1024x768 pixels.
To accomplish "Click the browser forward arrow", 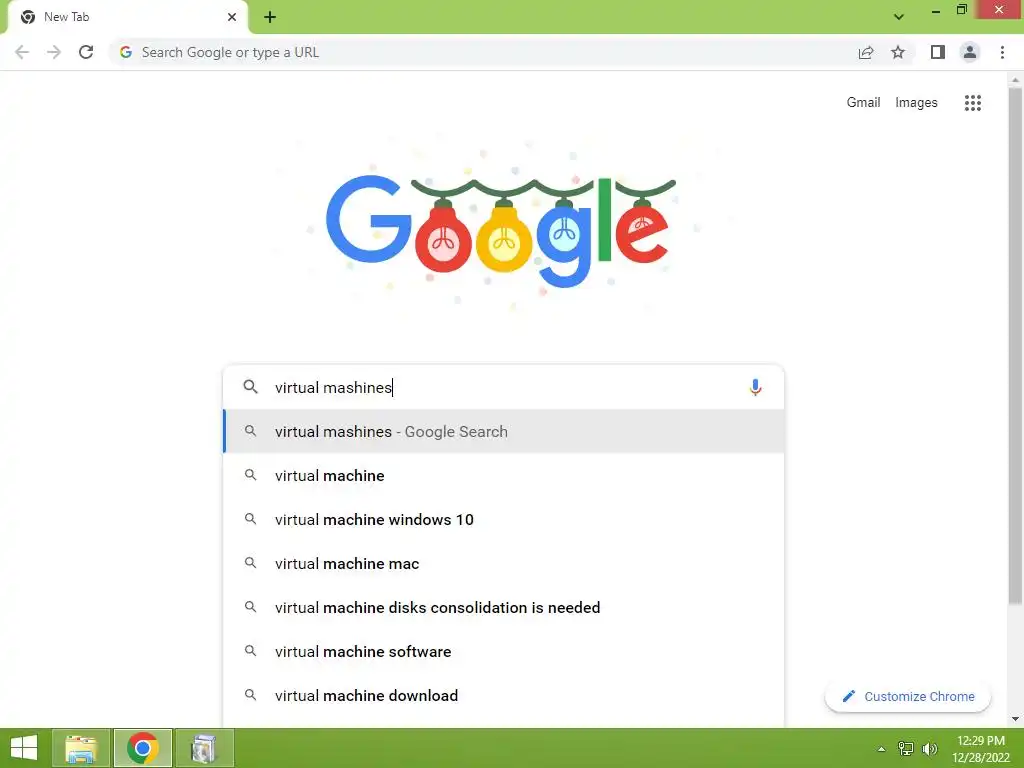I will 54,52.
